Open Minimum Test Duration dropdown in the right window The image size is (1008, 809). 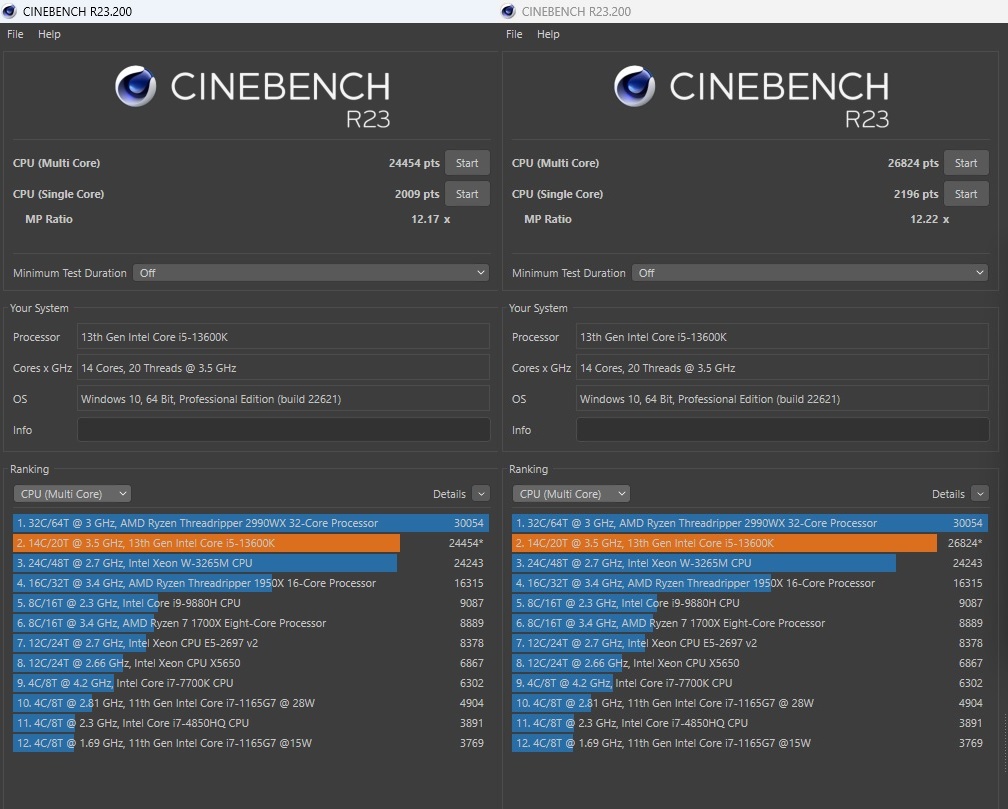coord(810,273)
